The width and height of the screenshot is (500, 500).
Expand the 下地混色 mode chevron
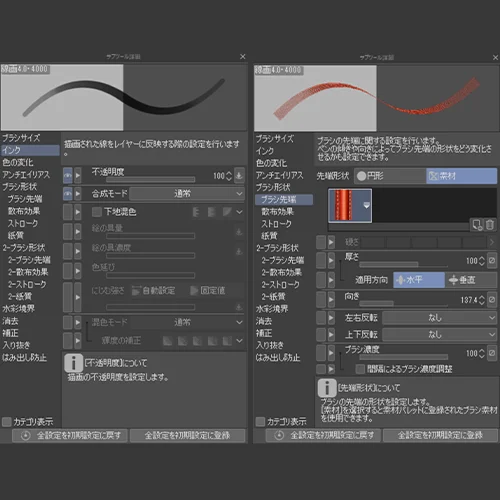[x=239, y=212]
